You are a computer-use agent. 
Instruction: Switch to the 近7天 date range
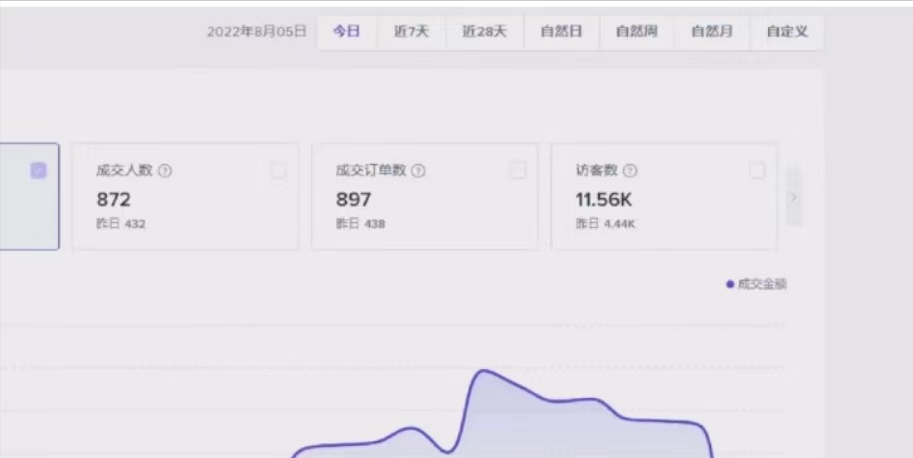pyautogui.click(x=411, y=32)
